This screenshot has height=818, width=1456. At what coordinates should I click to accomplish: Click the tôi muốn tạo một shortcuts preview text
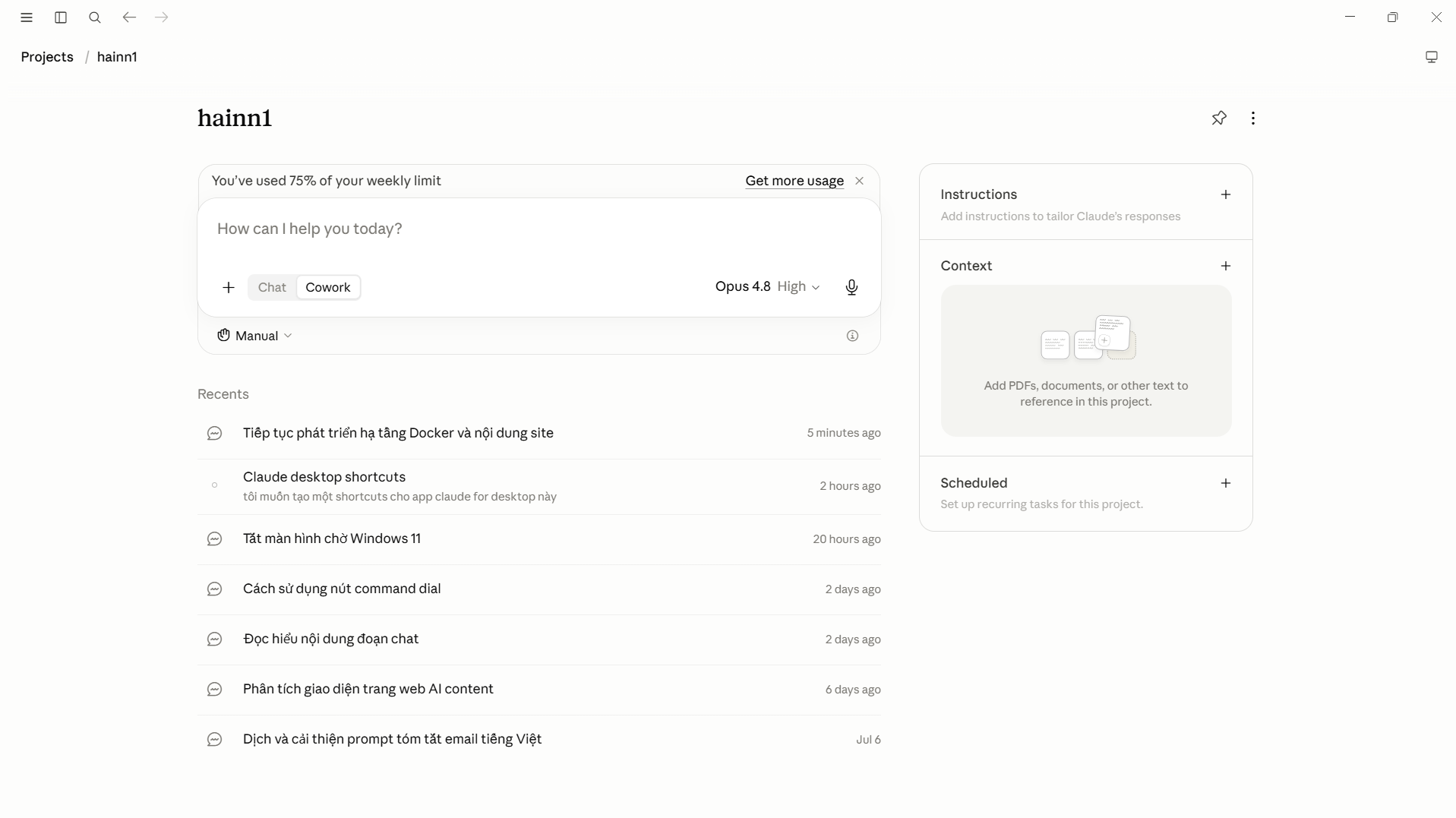400,497
